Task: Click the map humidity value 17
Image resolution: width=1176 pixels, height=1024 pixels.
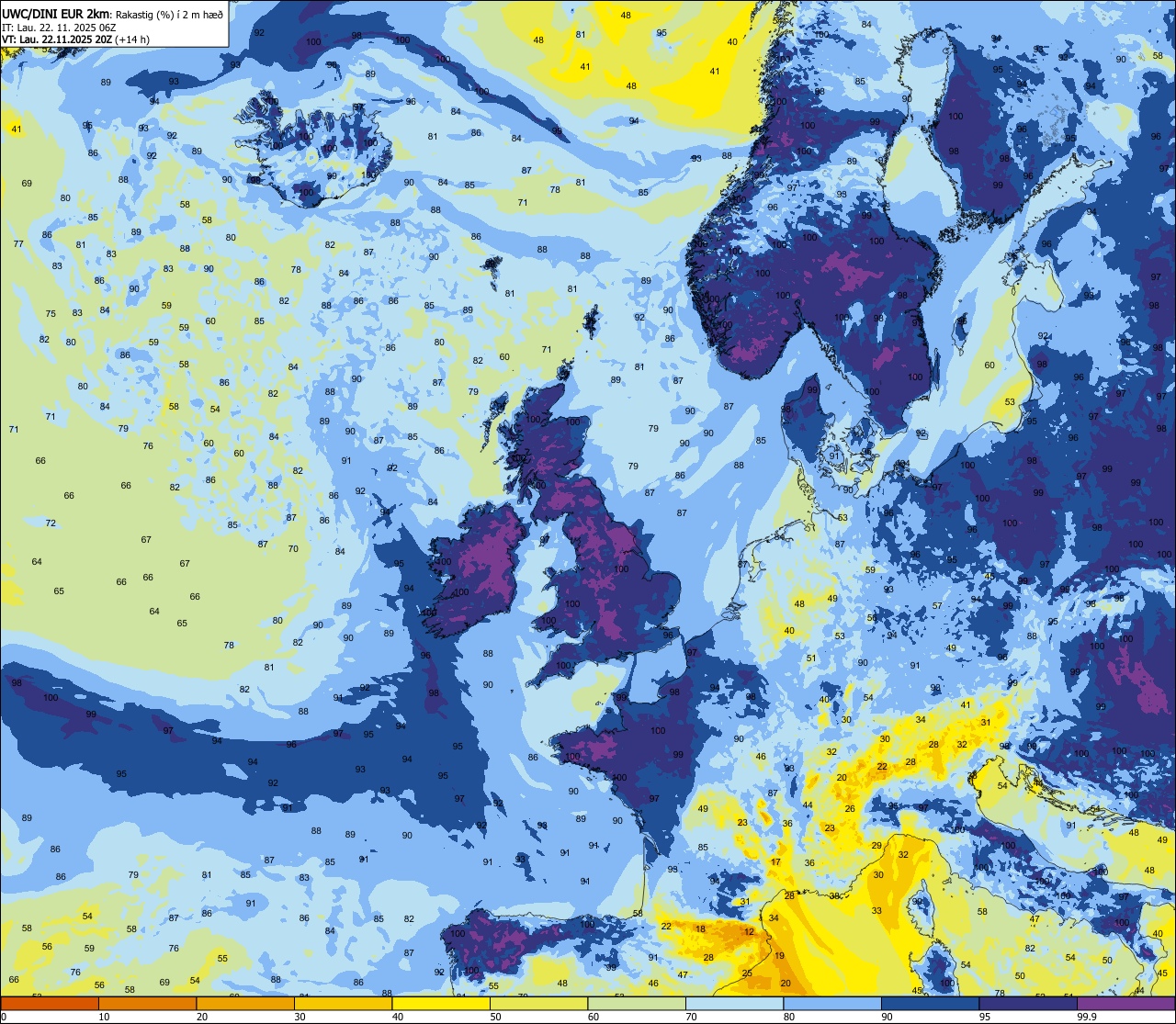Action: 775,861
